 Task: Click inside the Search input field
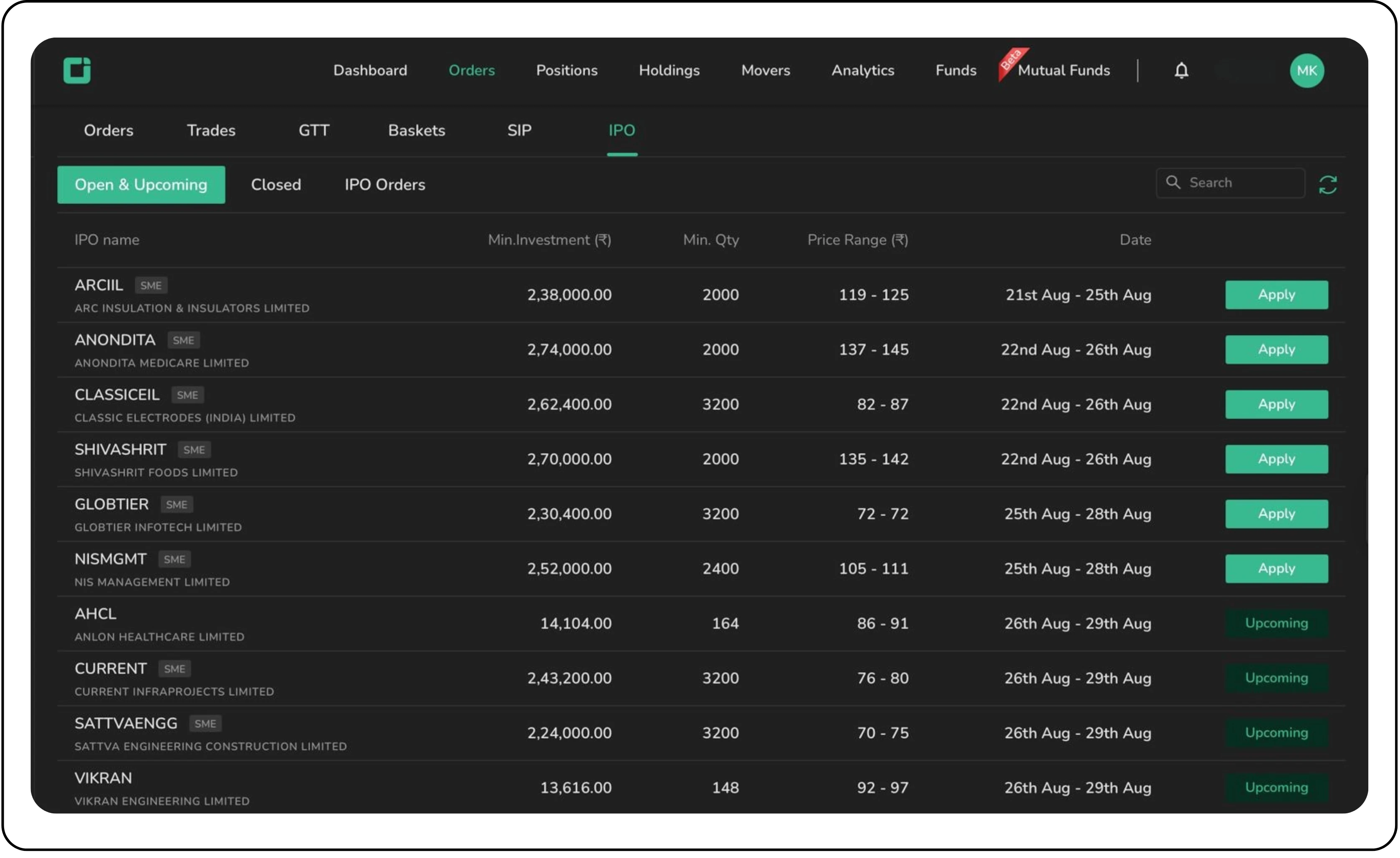coord(1230,182)
